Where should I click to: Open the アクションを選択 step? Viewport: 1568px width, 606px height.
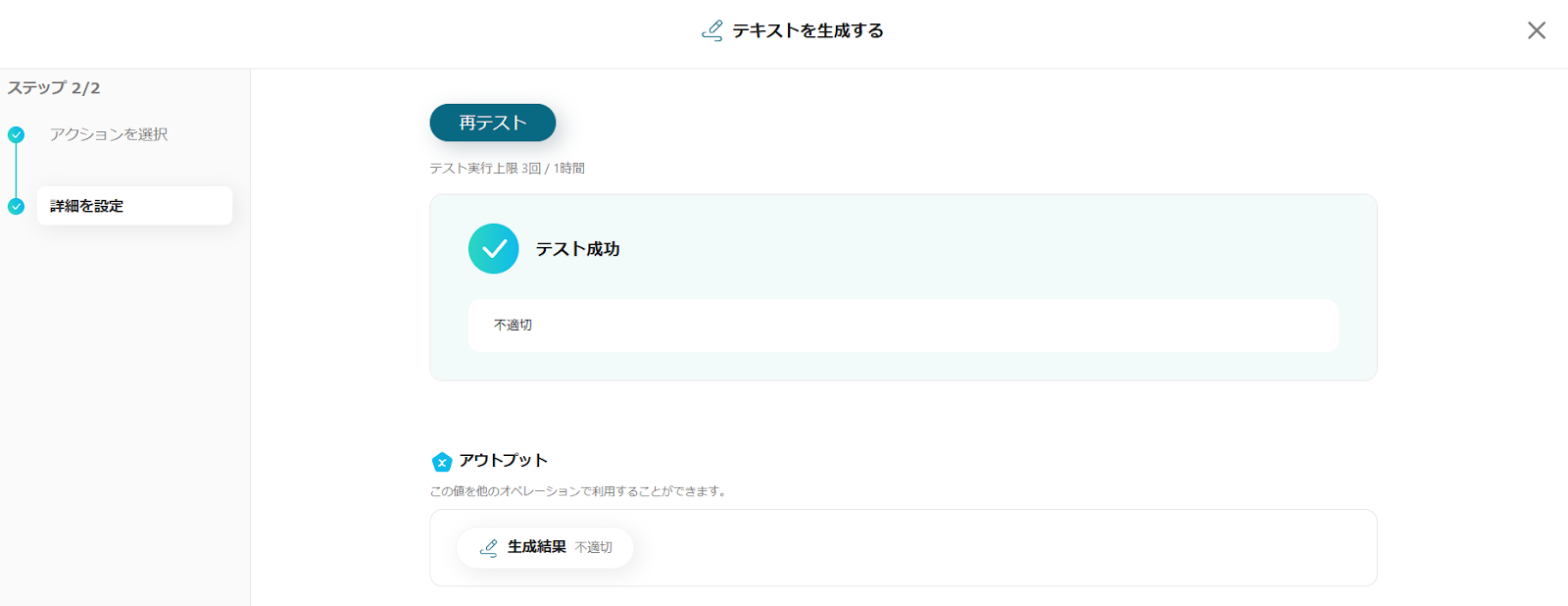coord(109,134)
